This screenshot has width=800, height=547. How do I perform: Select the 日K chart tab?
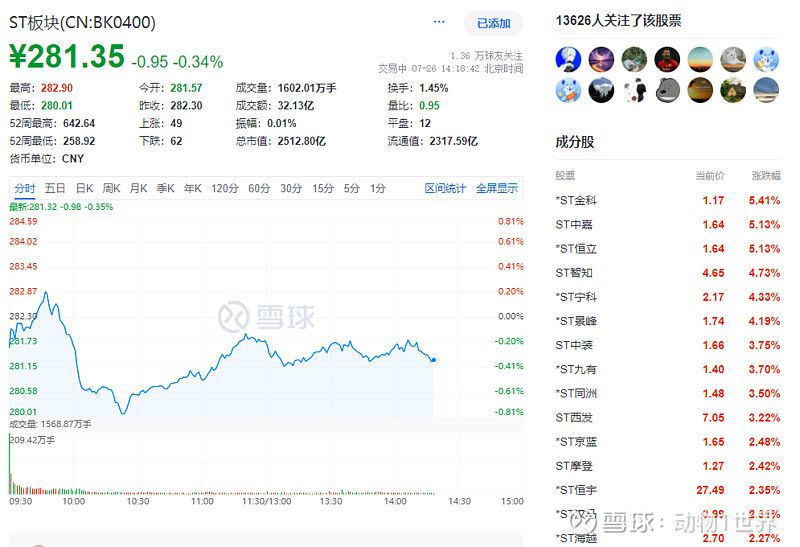tap(84, 188)
